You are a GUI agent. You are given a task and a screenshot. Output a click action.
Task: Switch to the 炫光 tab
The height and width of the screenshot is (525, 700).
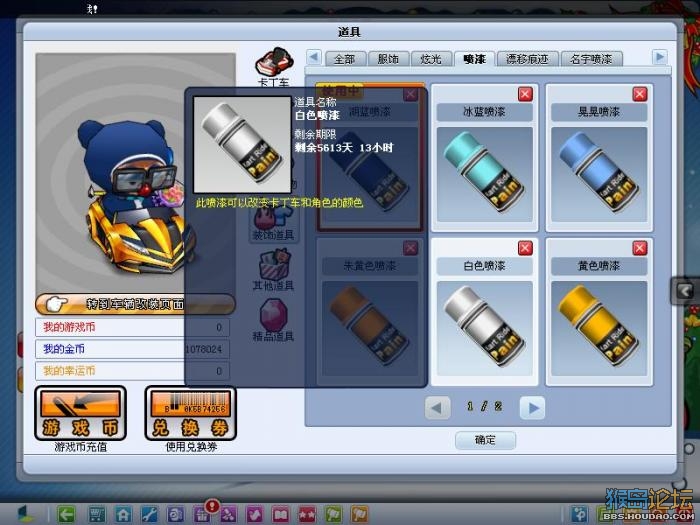coord(431,59)
